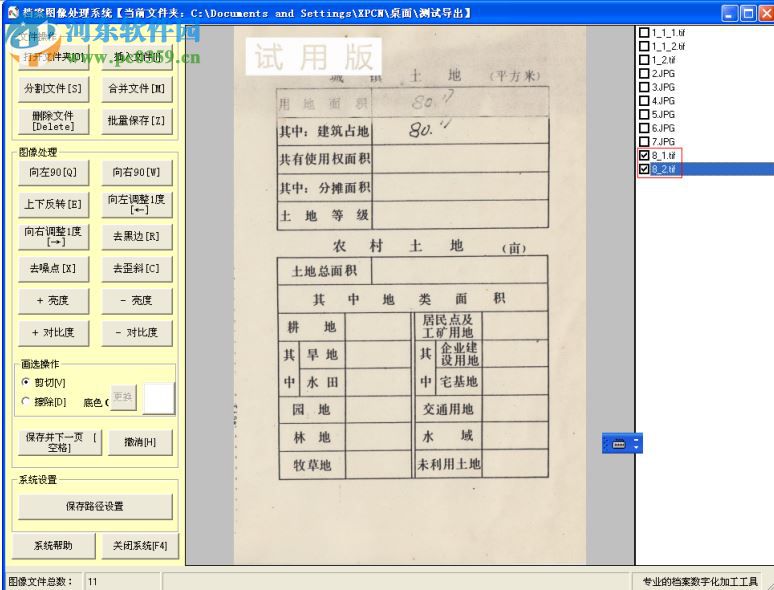This screenshot has width=774, height=590.
Task: Click the 合并文件[M] merge files button
Action: [x=137, y=89]
